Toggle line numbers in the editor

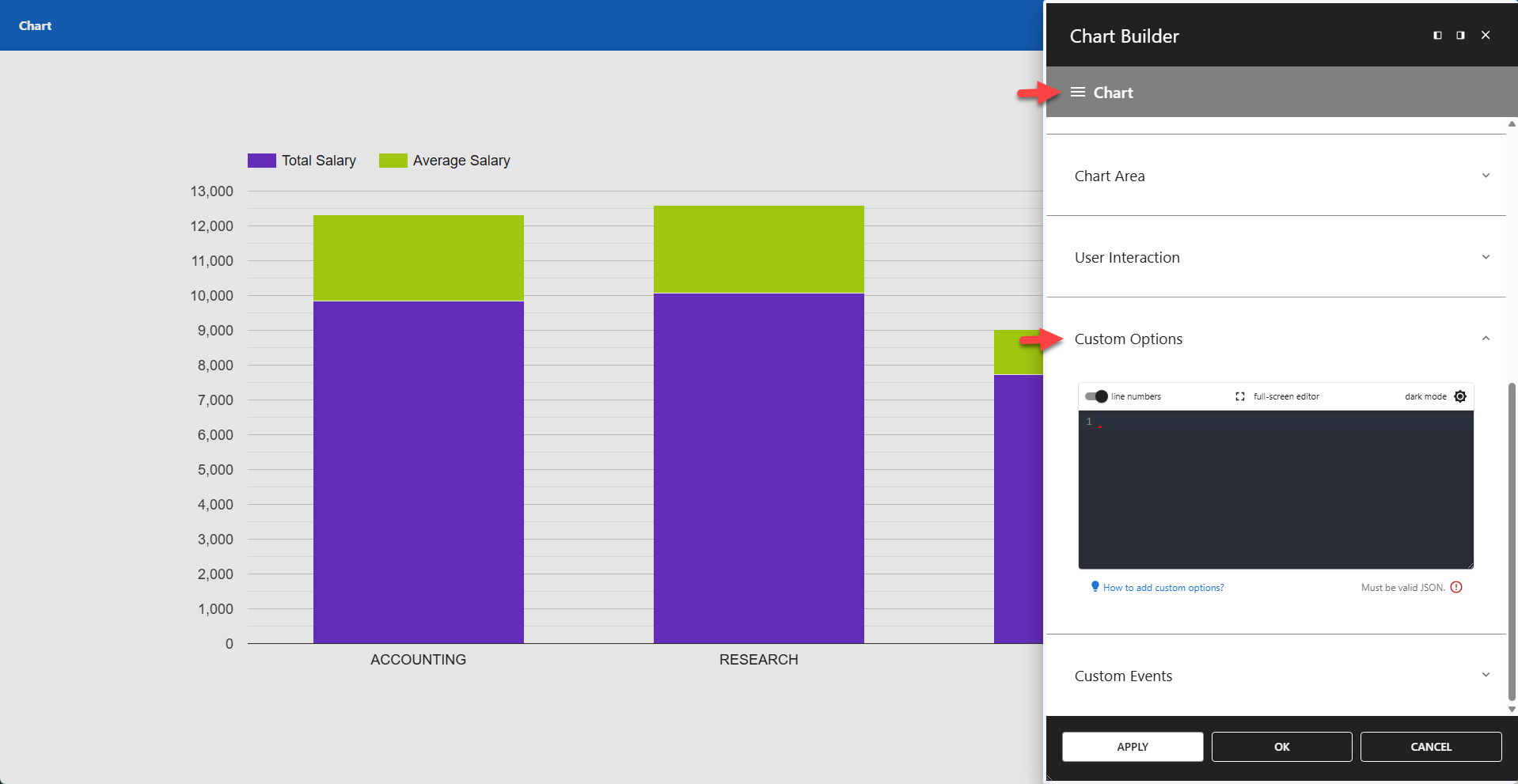pyautogui.click(x=1096, y=396)
